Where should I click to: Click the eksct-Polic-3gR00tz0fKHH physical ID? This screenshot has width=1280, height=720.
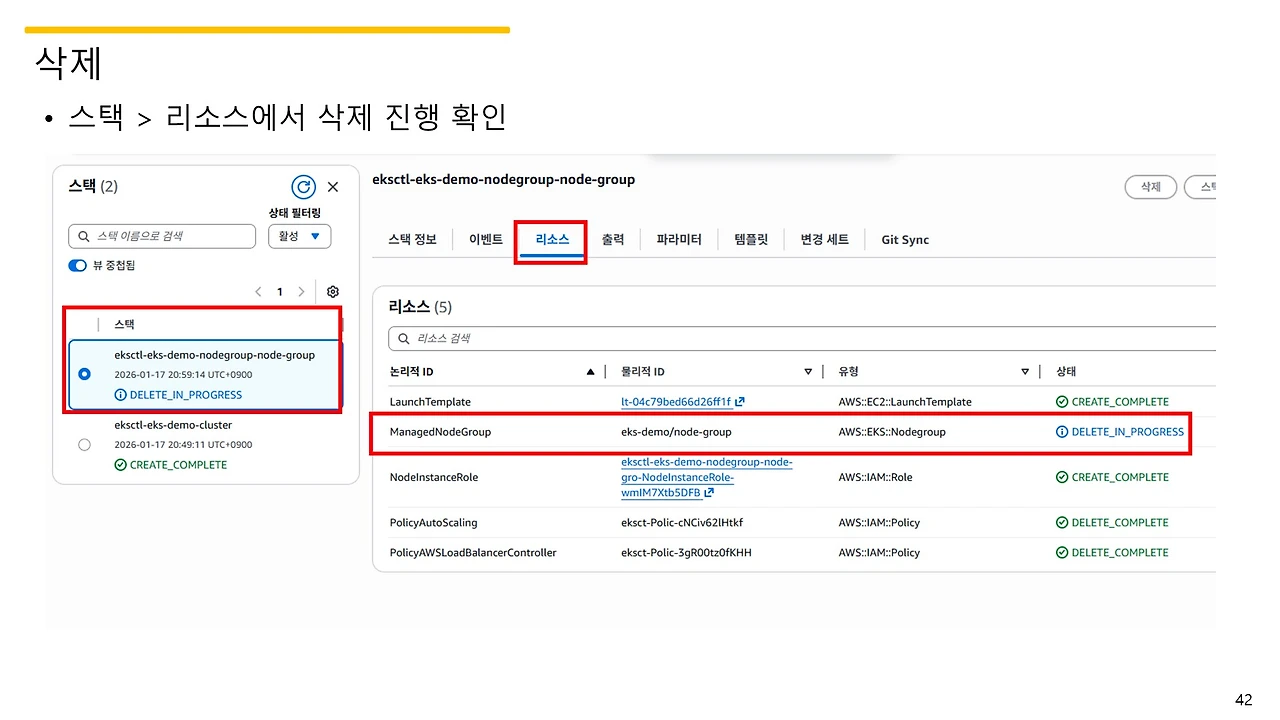[x=686, y=553]
